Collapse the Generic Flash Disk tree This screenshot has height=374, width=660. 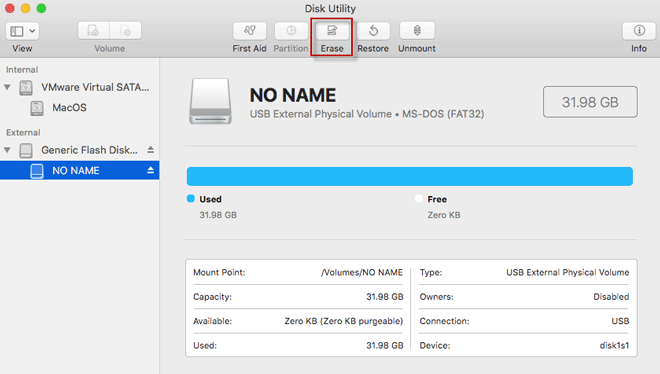[7, 150]
